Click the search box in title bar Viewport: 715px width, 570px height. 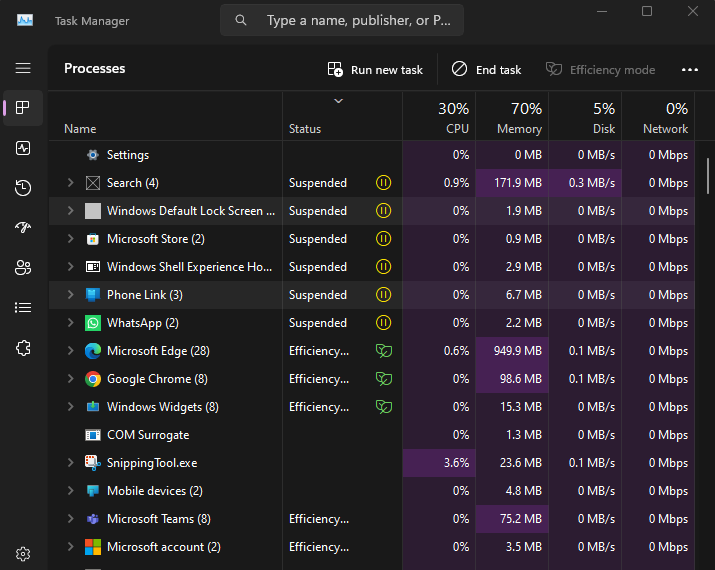[x=342, y=20]
